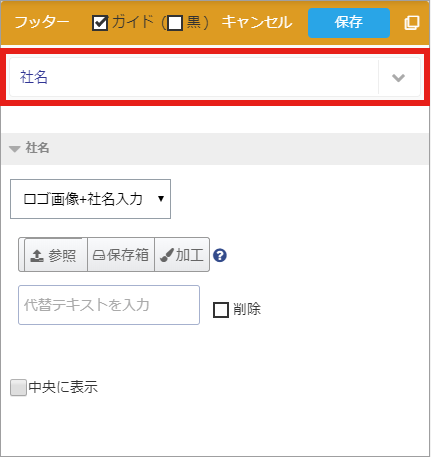431x457 pixels.
Task: Enable the 中央に表示 checkbox
Action: (18, 387)
